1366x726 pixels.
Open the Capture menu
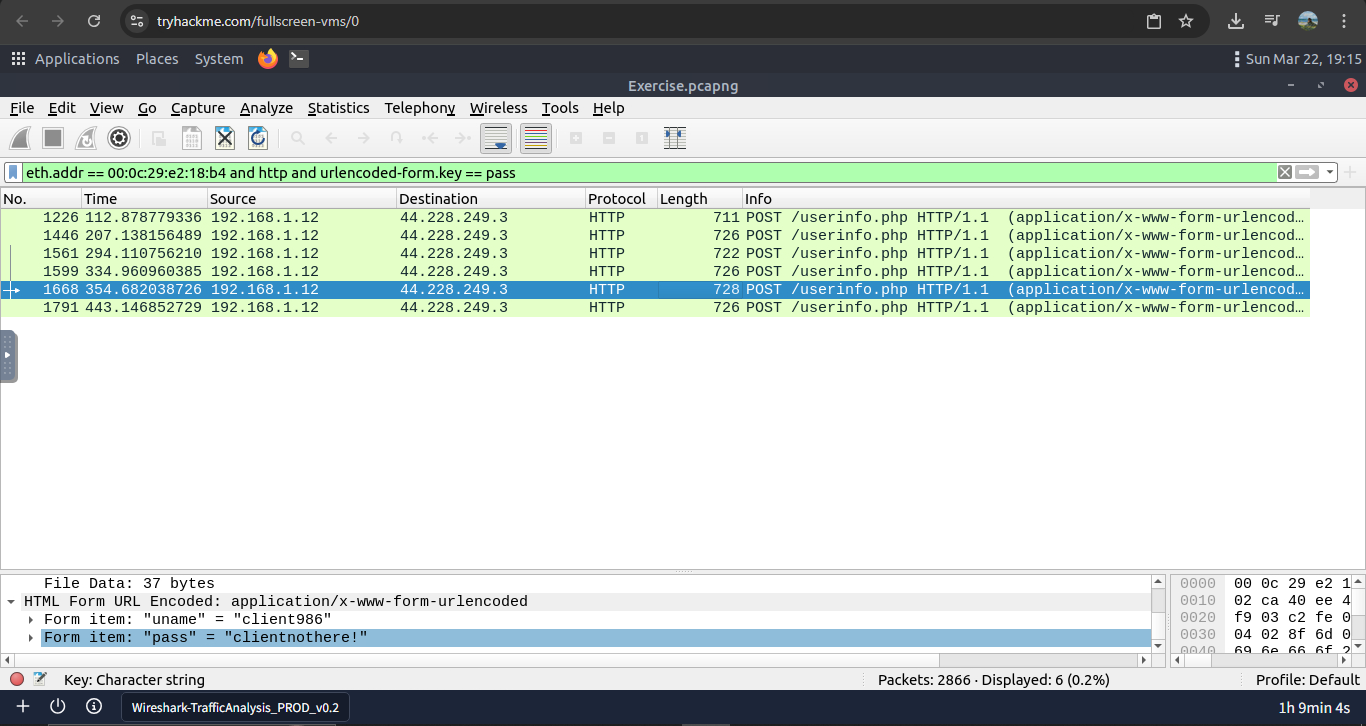(198, 108)
